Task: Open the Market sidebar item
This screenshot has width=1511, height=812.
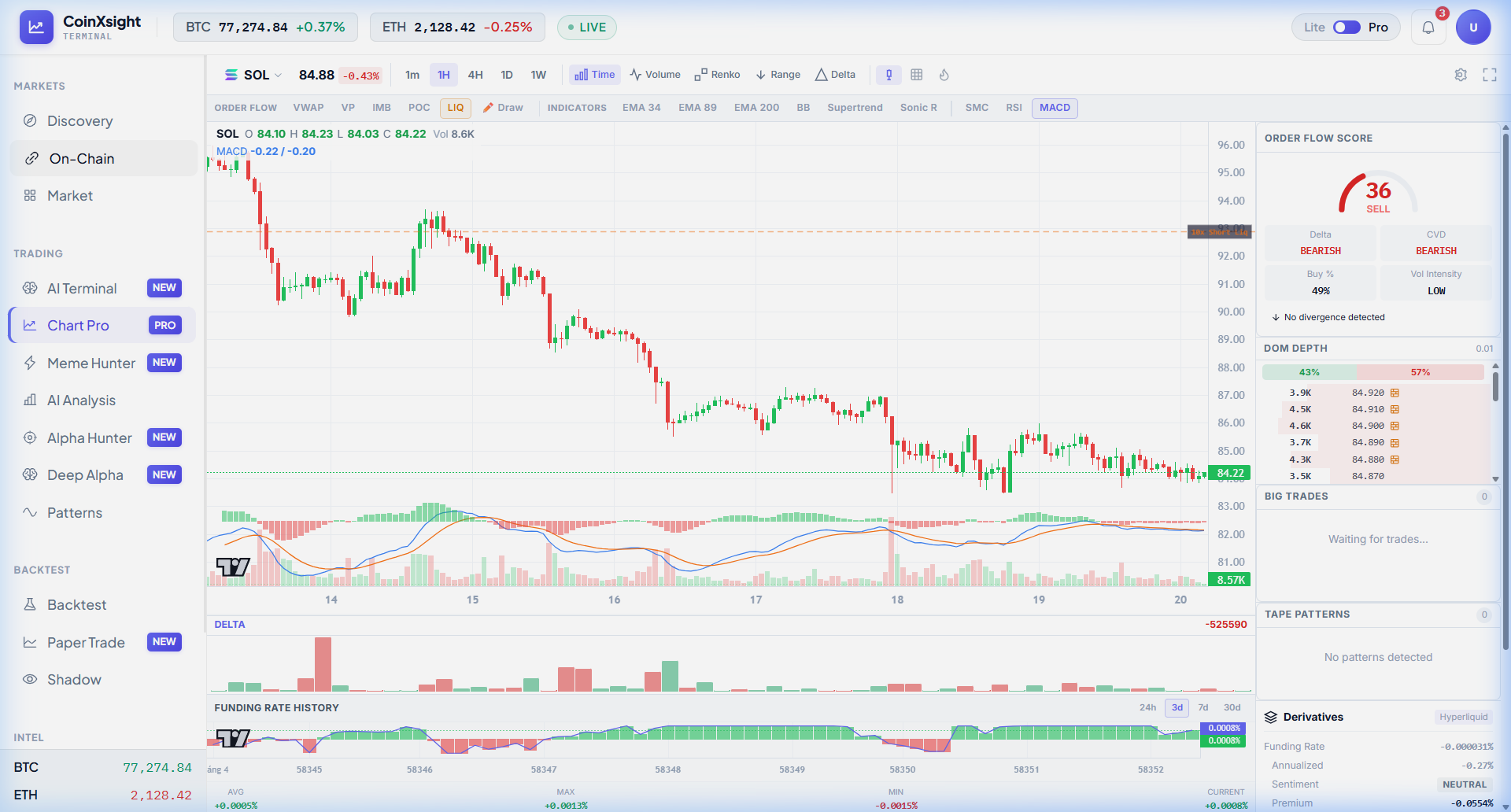Action: click(x=103, y=196)
